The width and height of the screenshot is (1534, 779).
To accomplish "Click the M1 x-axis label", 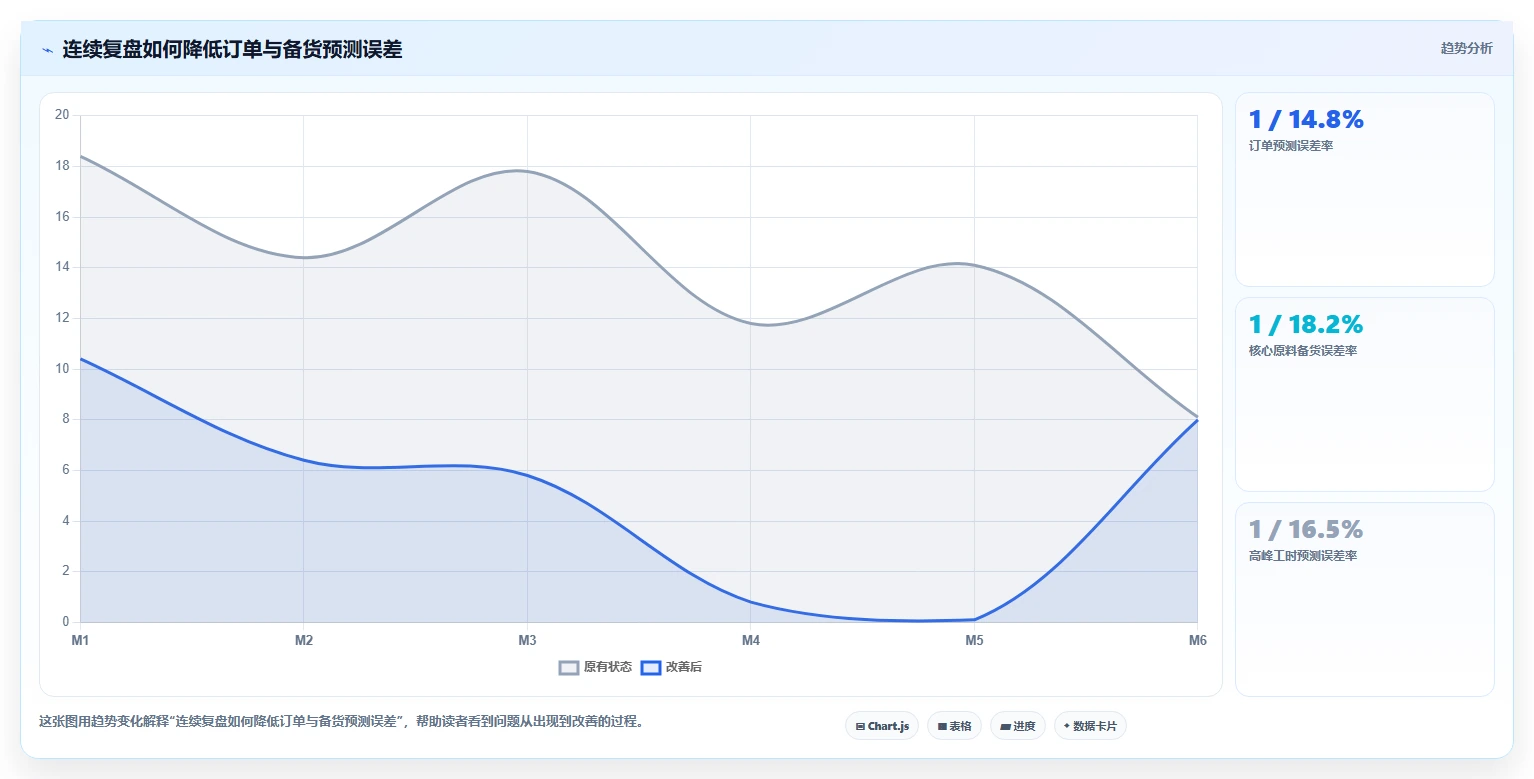I will [80, 641].
